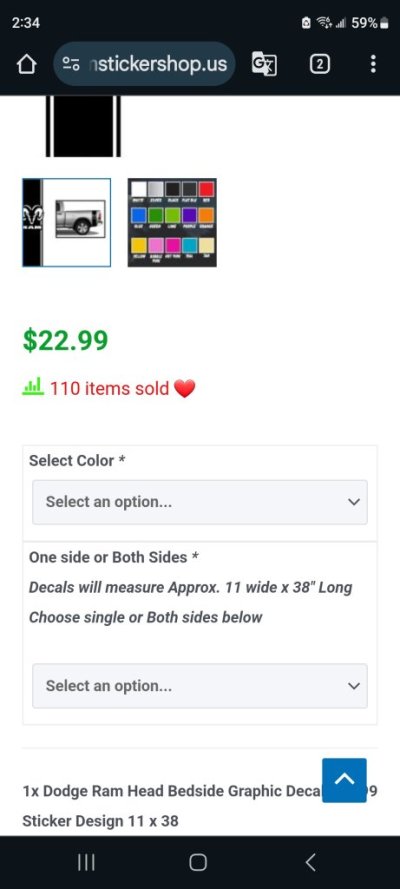
Task: Tap the blue scroll-to-top arrow button
Action: (344, 780)
